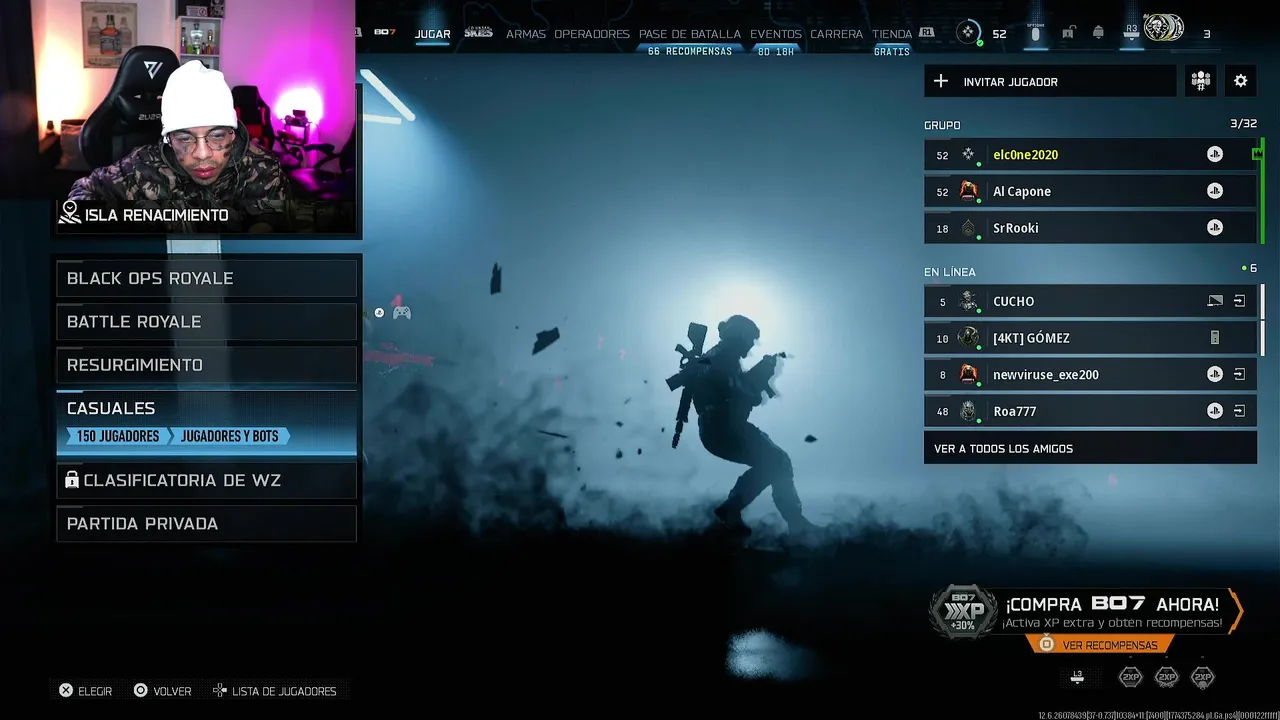Click the Elegir prompt at bottom
This screenshot has width=1280, height=720.
click(85, 691)
